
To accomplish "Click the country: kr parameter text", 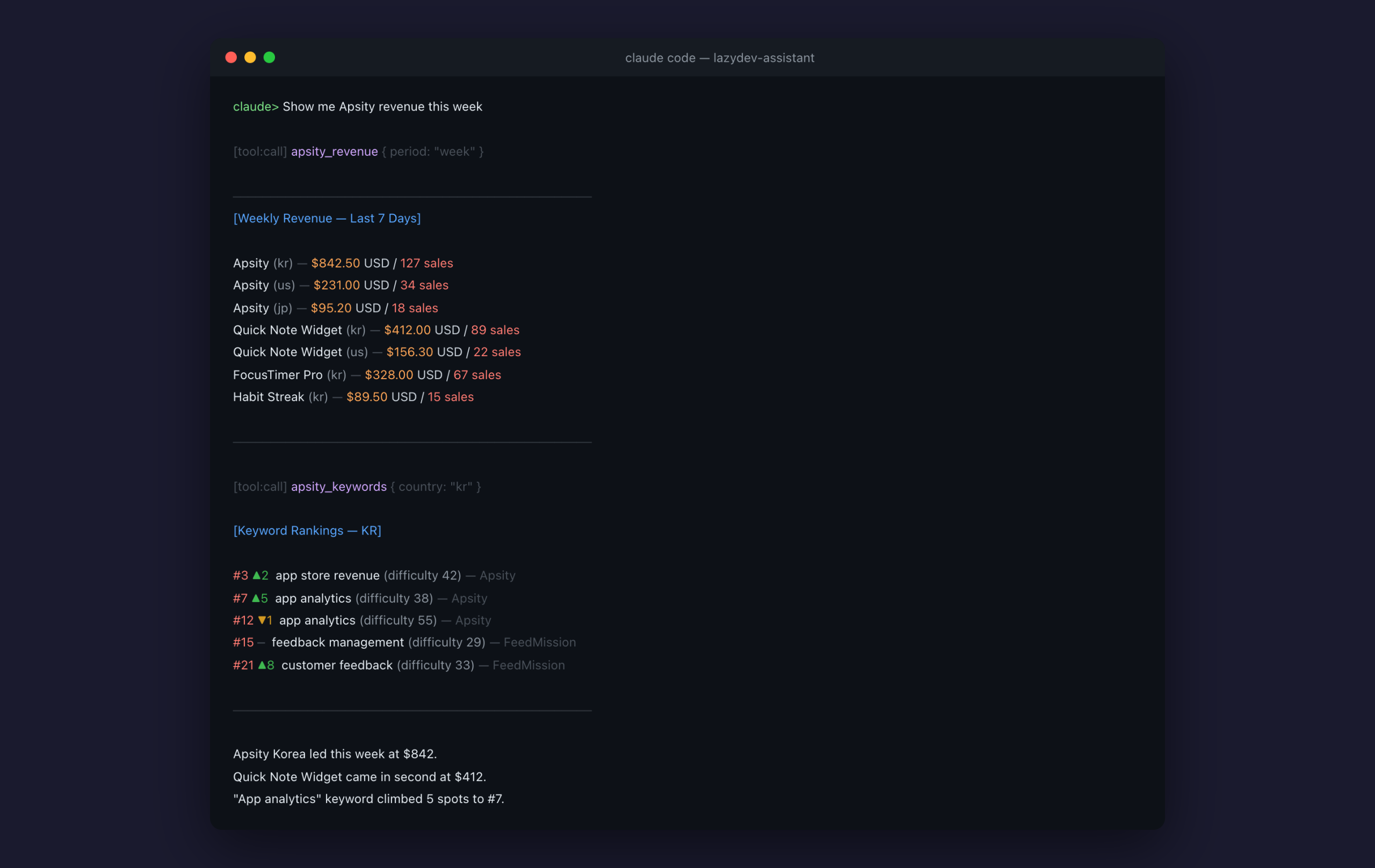I will tap(436, 487).
